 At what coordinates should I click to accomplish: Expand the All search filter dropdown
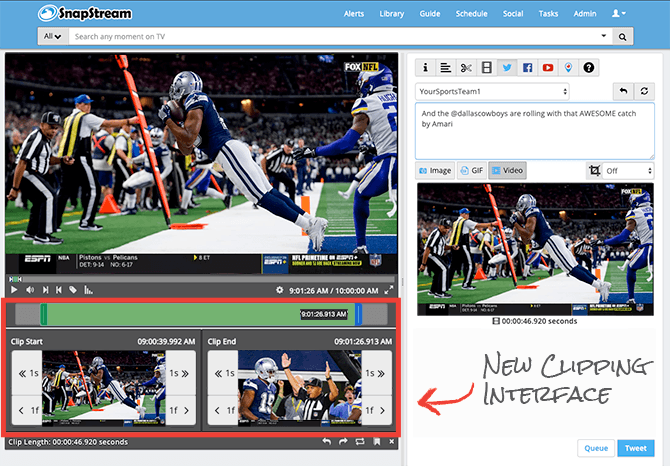(53, 37)
